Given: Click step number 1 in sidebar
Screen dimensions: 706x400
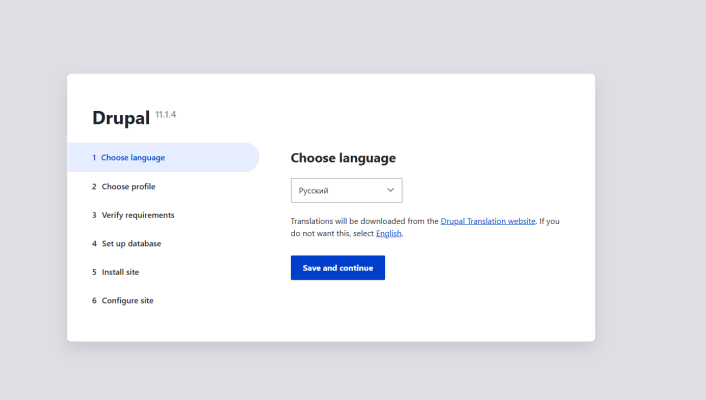Looking at the screenshot, I should click(x=94, y=158).
